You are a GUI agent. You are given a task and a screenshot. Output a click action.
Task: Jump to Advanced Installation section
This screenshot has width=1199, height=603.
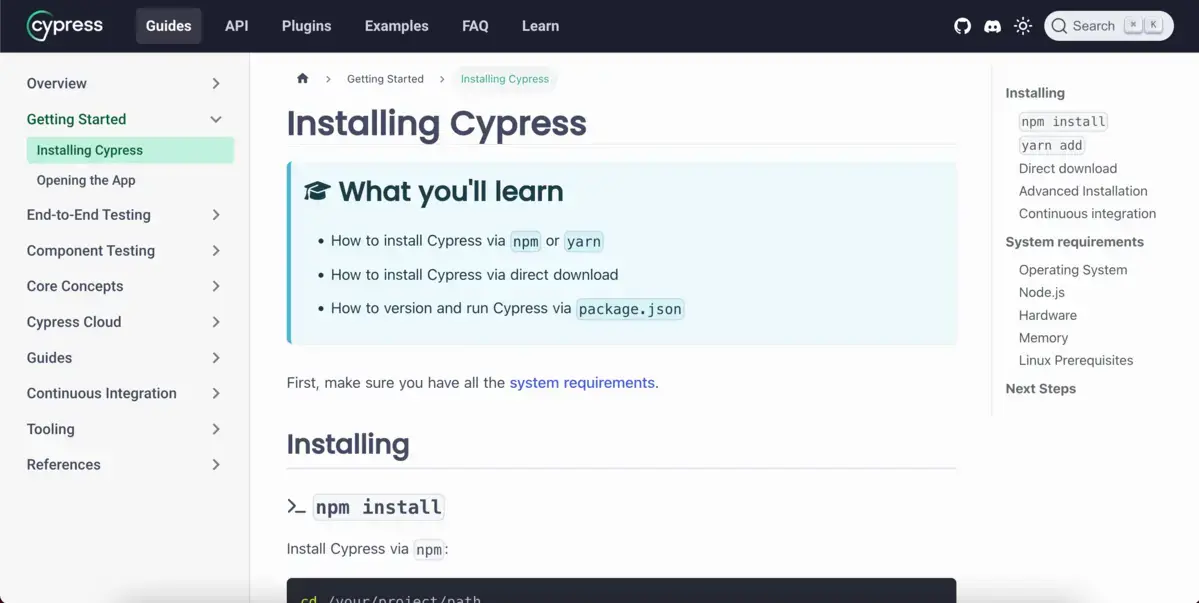pos(1083,191)
